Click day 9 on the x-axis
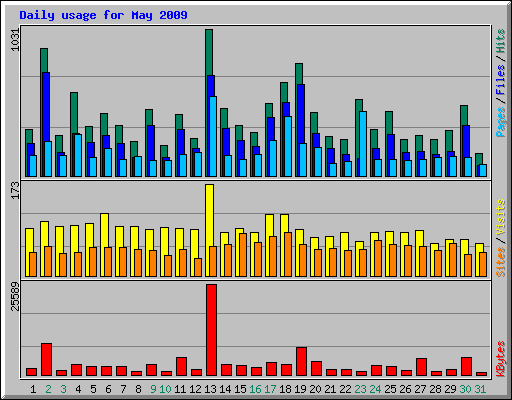The width and height of the screenshot is (512, 400). click(153, 389)
